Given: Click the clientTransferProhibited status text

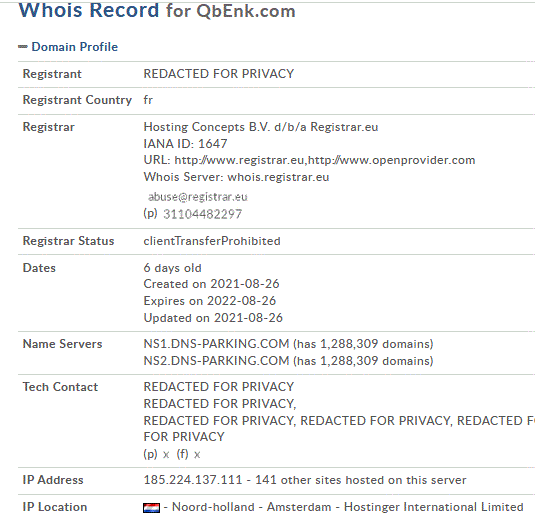Looking at the screenshot, I should click(x=212, y=241).
